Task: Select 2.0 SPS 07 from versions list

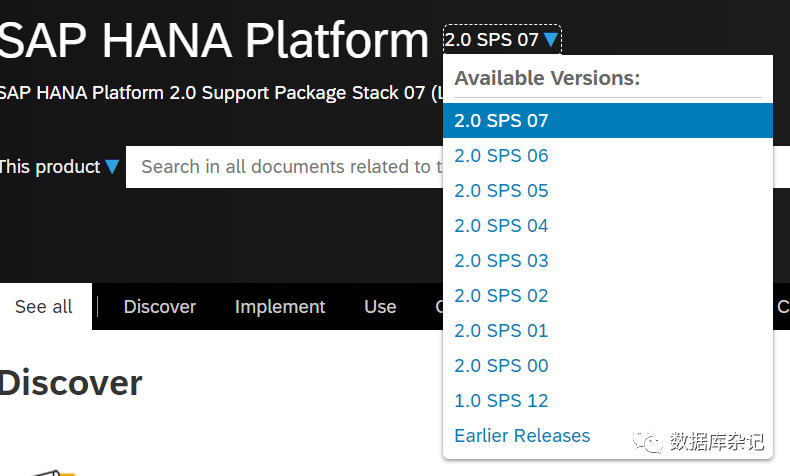Action: [x=501, y=121]
